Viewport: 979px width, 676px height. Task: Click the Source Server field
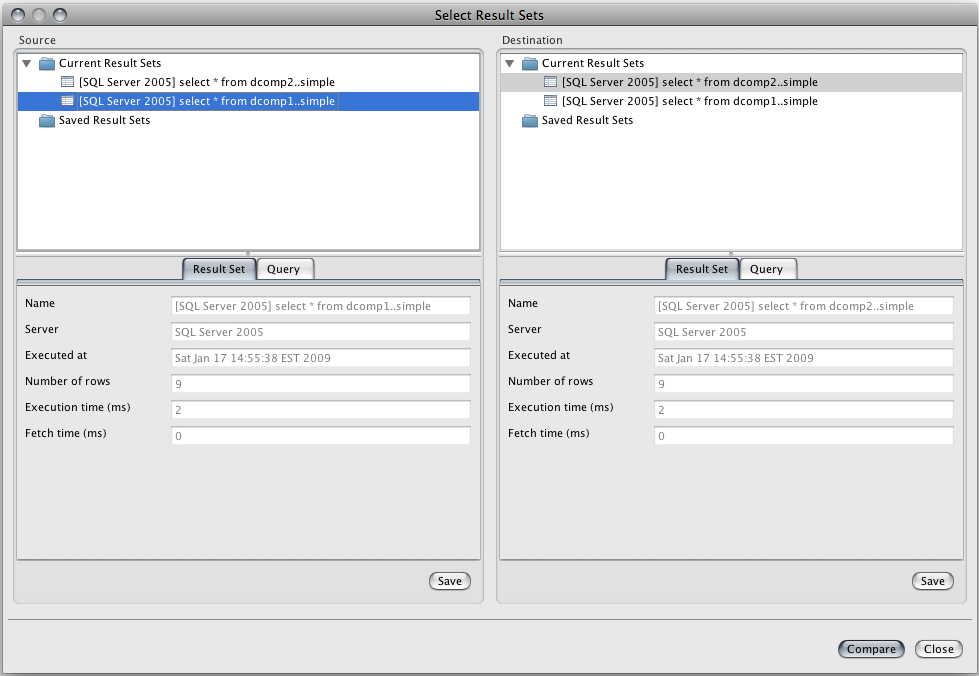[320, 332]
